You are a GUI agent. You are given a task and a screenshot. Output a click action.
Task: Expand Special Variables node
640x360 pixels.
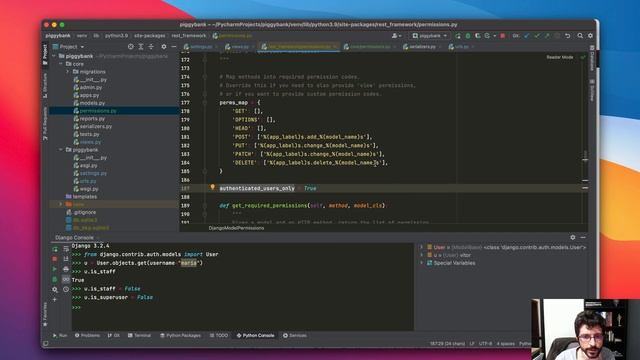[x=422, y=263]
